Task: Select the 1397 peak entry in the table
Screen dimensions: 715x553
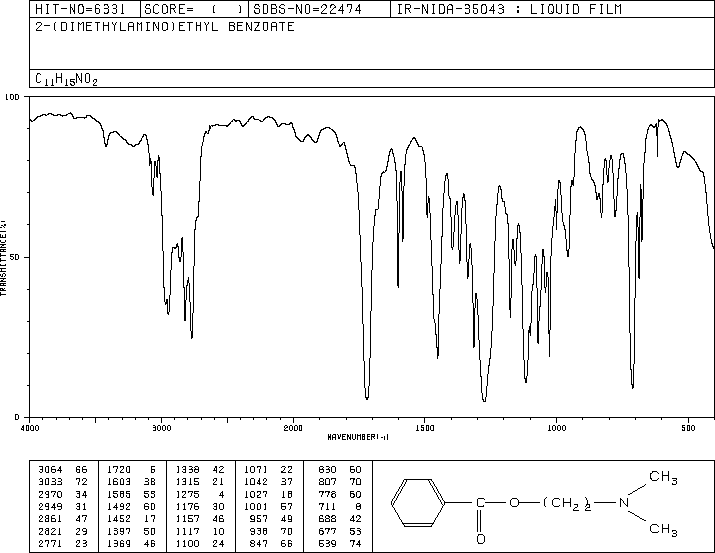Action: [131, 532]
